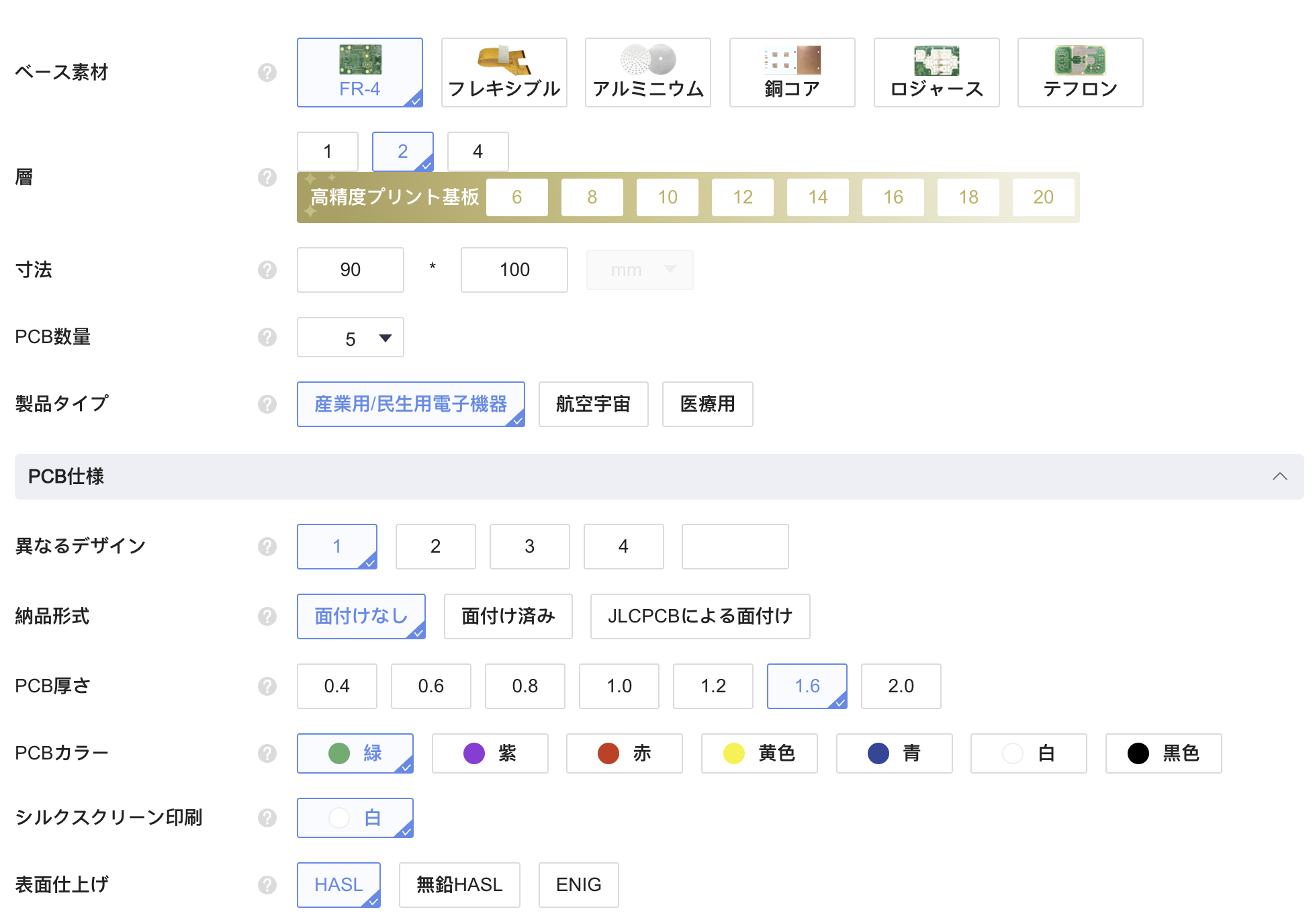Pick 黒色 black PCB color
The width and height of the screenshot is (1315, 924).
[x=1164, y=753]
